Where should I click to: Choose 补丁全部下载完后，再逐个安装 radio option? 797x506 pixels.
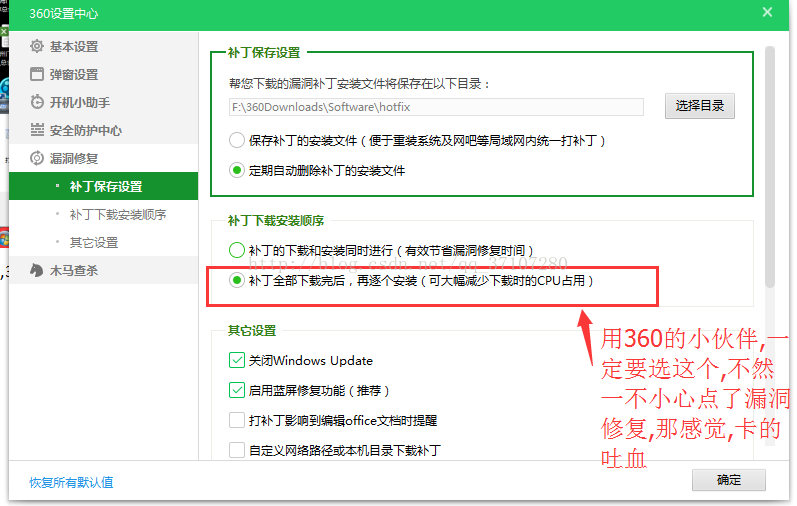pos(237,280)
